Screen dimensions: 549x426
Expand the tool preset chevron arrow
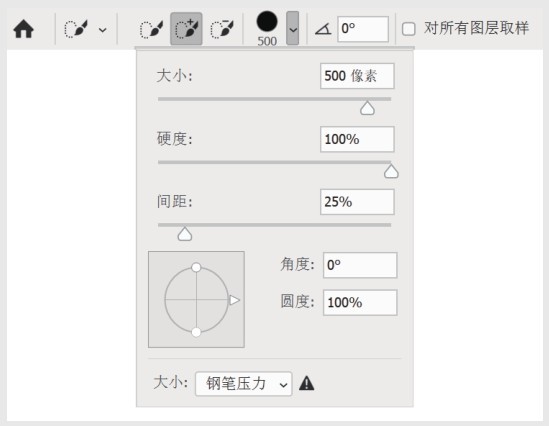(103, 30)
